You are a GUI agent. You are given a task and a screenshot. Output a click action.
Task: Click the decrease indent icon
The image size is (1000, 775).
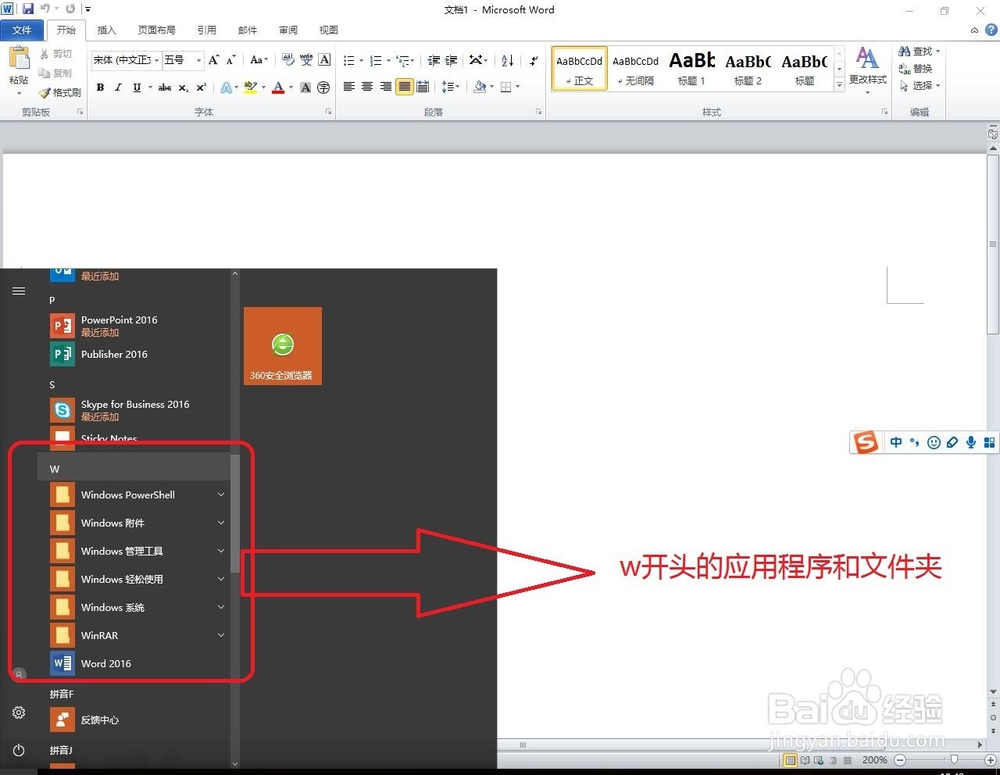tap(434, 61)
